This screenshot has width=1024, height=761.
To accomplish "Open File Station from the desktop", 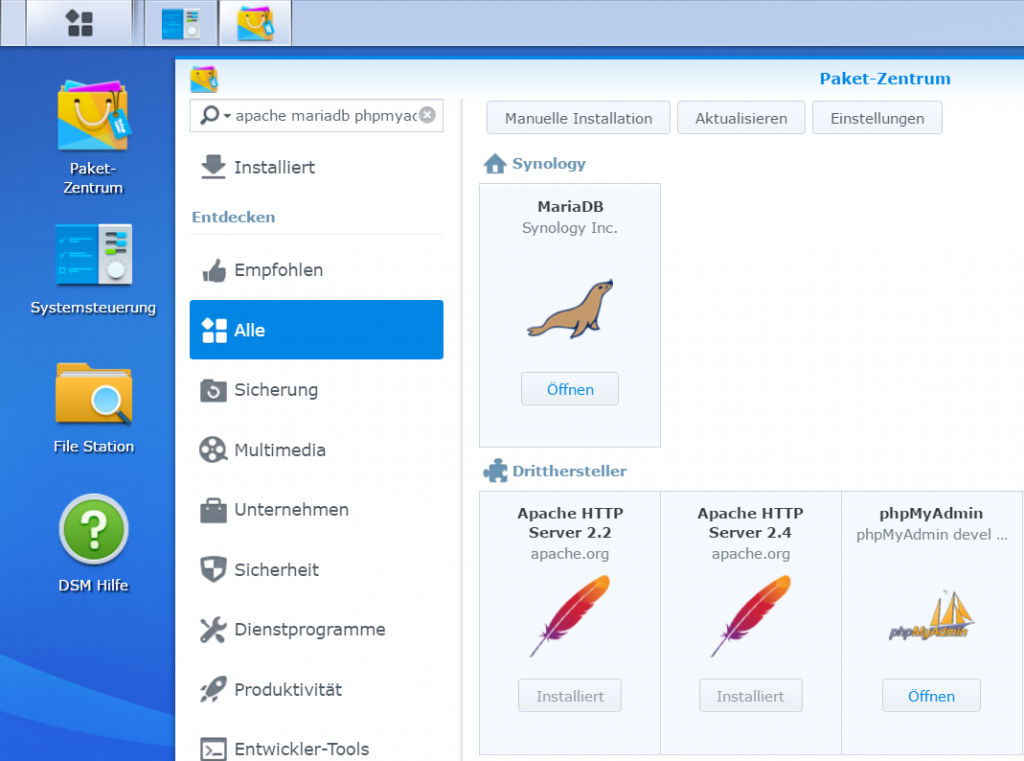I will (x=92, y=394).
